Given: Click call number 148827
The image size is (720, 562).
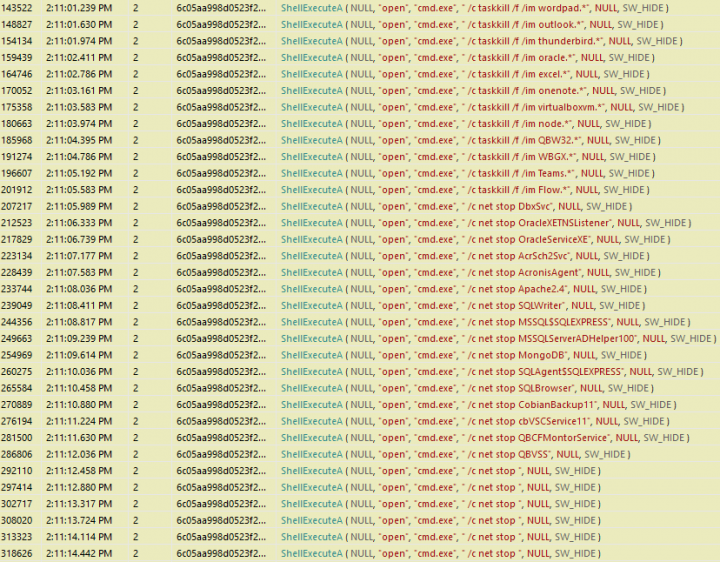Looking at the screenshot, I should point(17,24).
